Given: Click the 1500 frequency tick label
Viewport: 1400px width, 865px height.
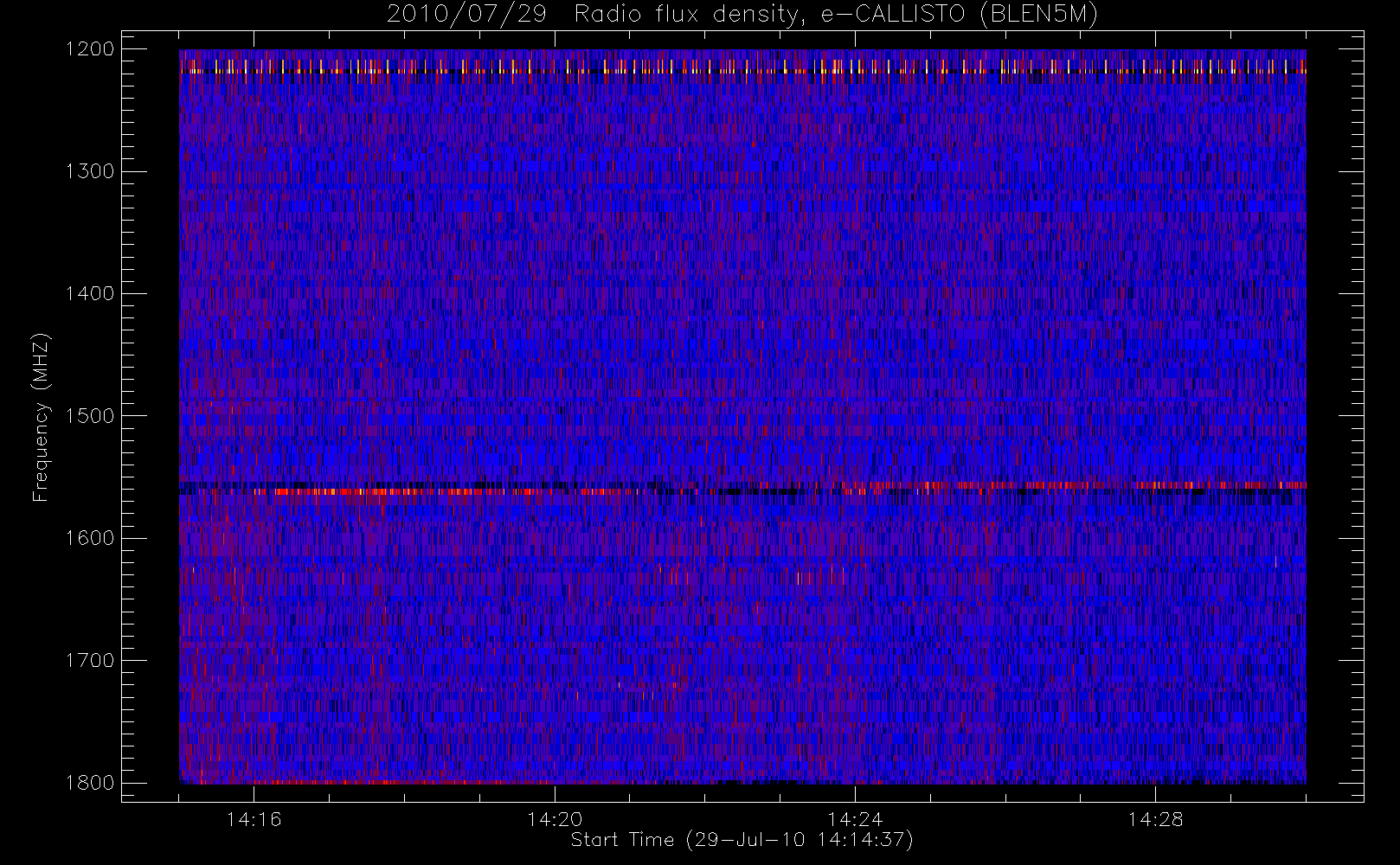Looking at the screenshot, I should 90,415.
